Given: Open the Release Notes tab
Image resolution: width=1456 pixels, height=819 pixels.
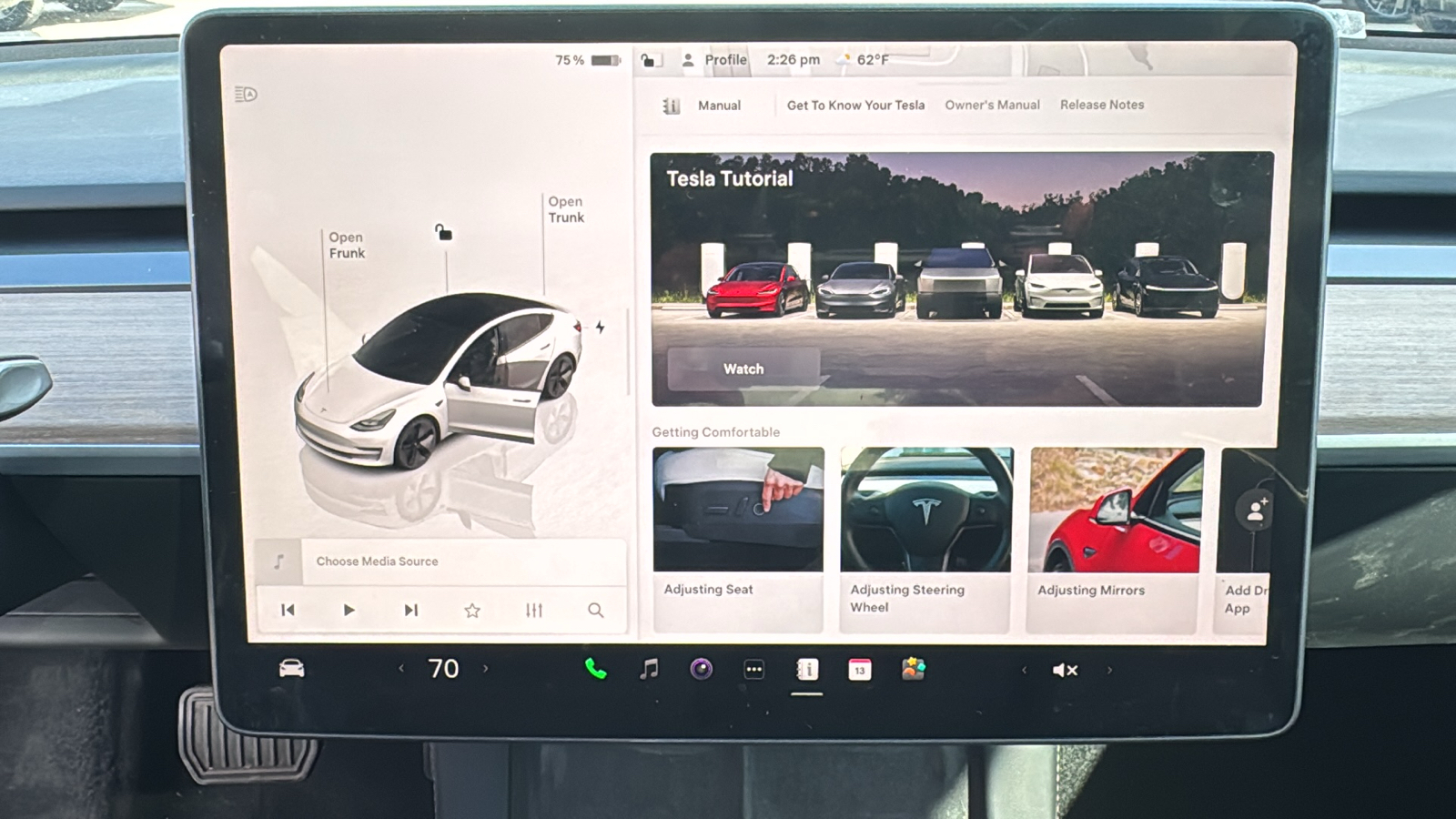Looking at the screenshot, I should tap(1101, 105).
